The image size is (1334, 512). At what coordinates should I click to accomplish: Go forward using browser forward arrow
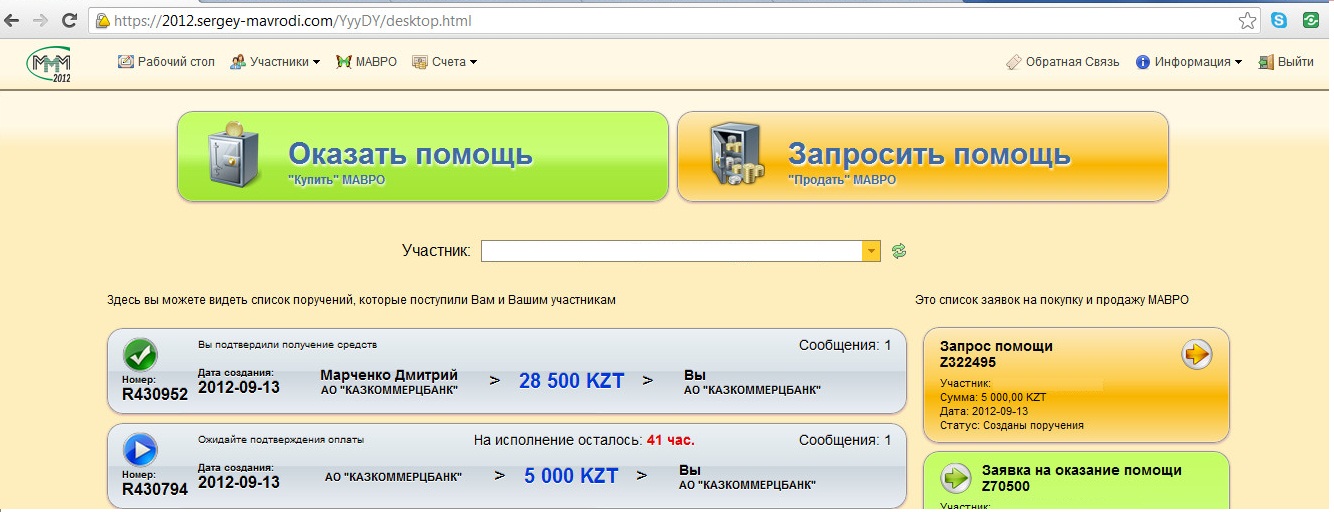[x=41, y=20]
